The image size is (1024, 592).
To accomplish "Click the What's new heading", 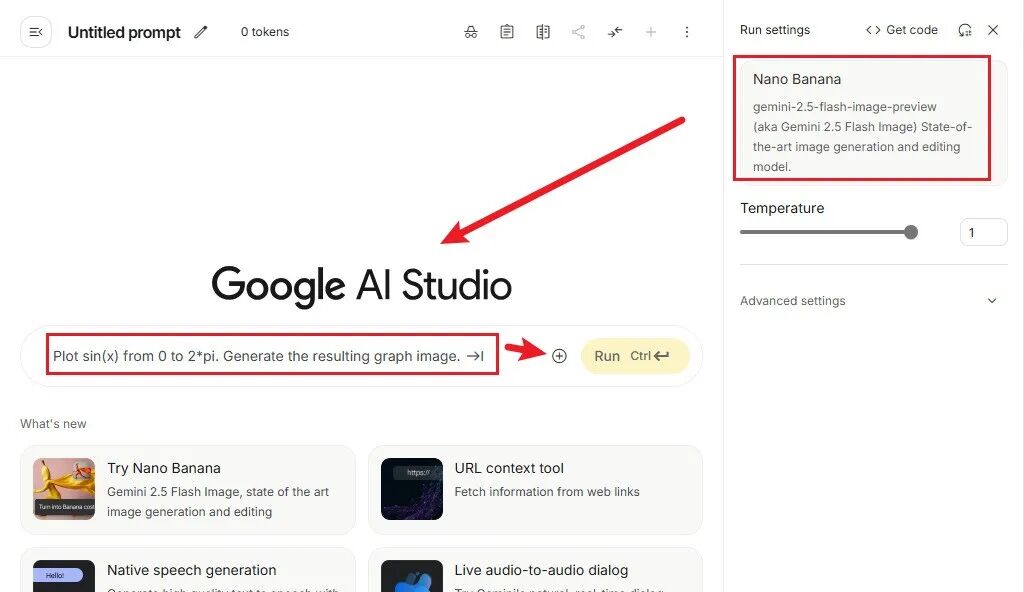I will pyautogui.click(x=53, y=423).
